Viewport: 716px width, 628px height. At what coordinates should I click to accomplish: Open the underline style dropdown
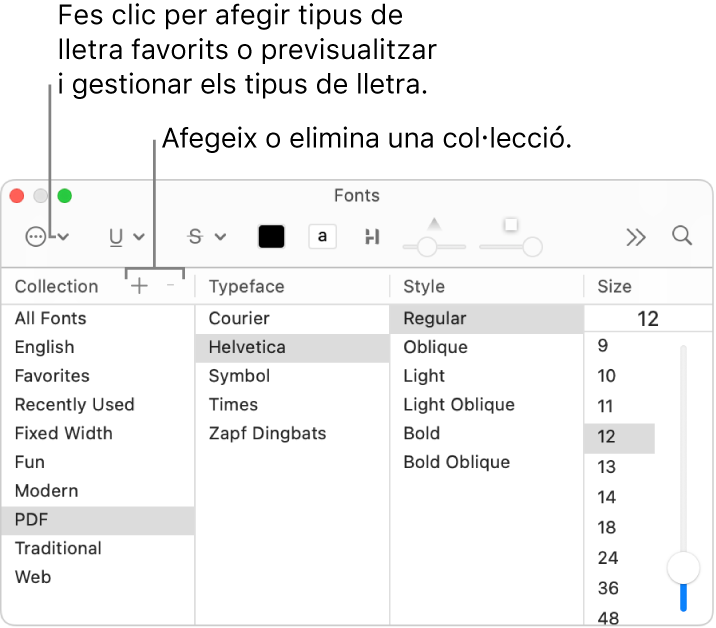coord(126,236)
